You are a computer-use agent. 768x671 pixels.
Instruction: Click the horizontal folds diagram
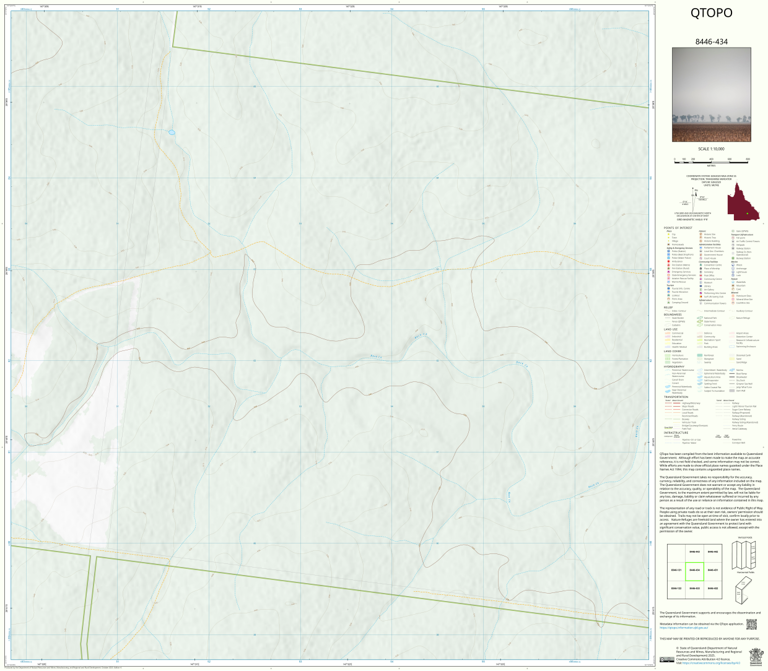[744, 554]
